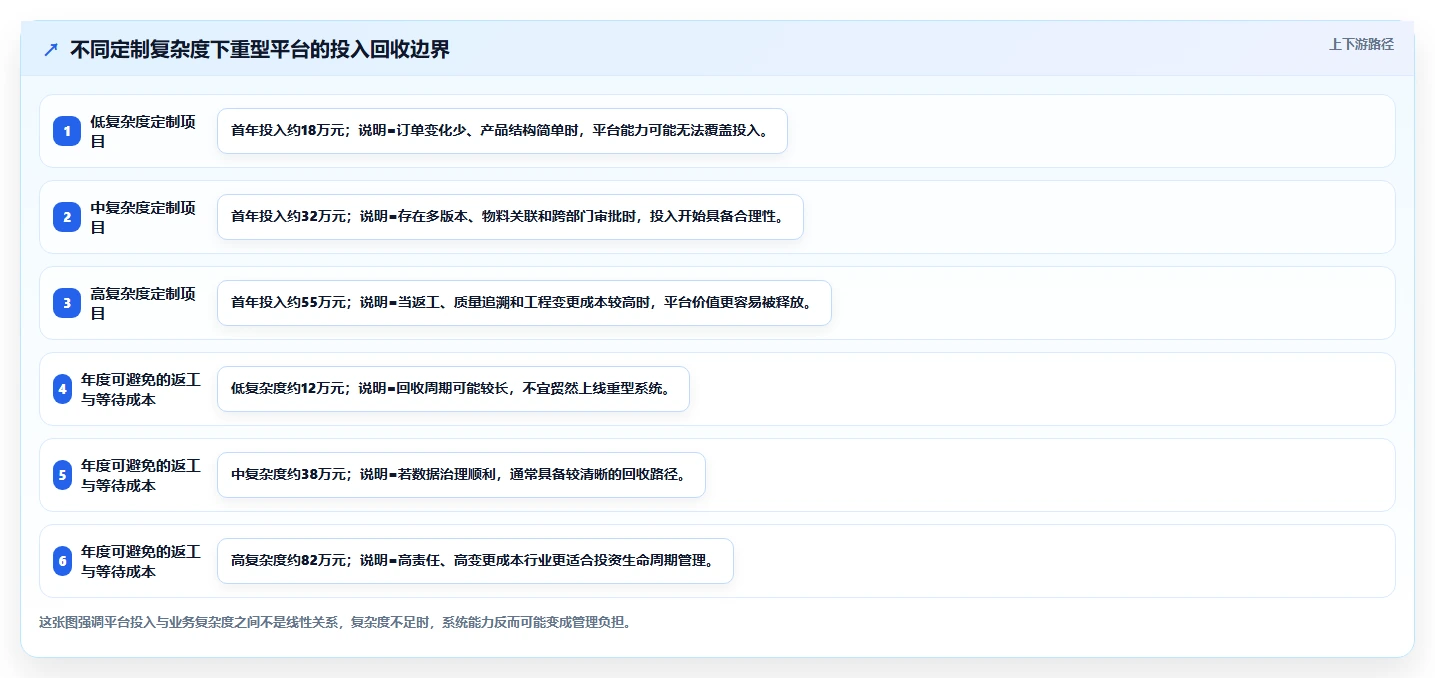Image resolution: width=1435 pixels, height=678 pixels.
Task: Click number badge 1
Action: tap(67, 131)
